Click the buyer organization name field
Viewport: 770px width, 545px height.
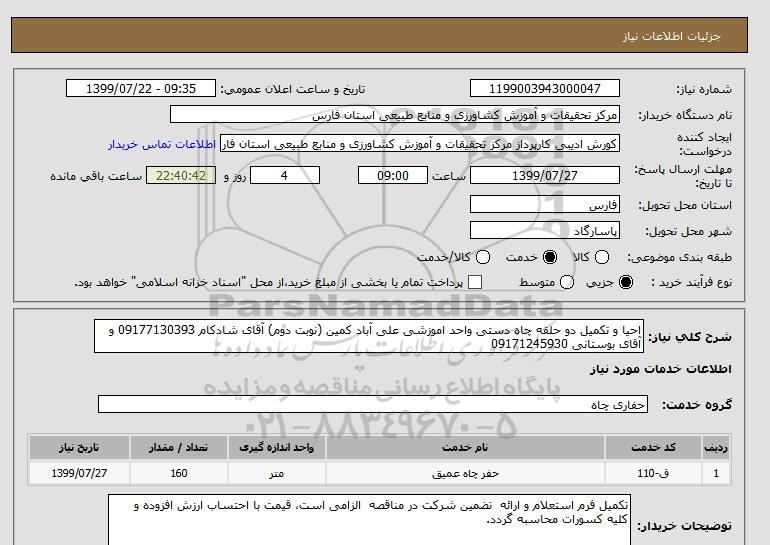point(395,114)
